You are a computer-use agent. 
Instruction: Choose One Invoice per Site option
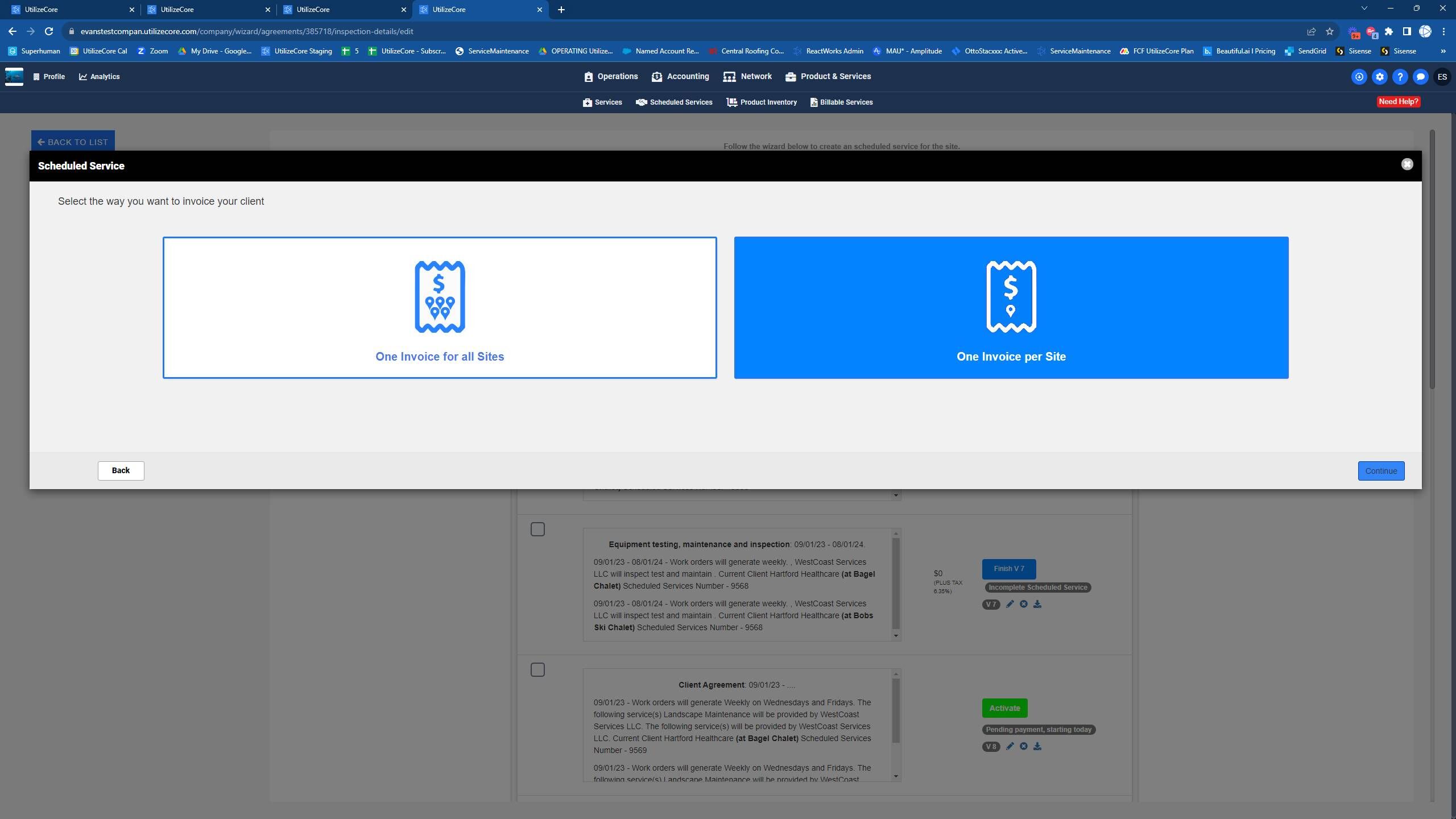[1011, 308]
